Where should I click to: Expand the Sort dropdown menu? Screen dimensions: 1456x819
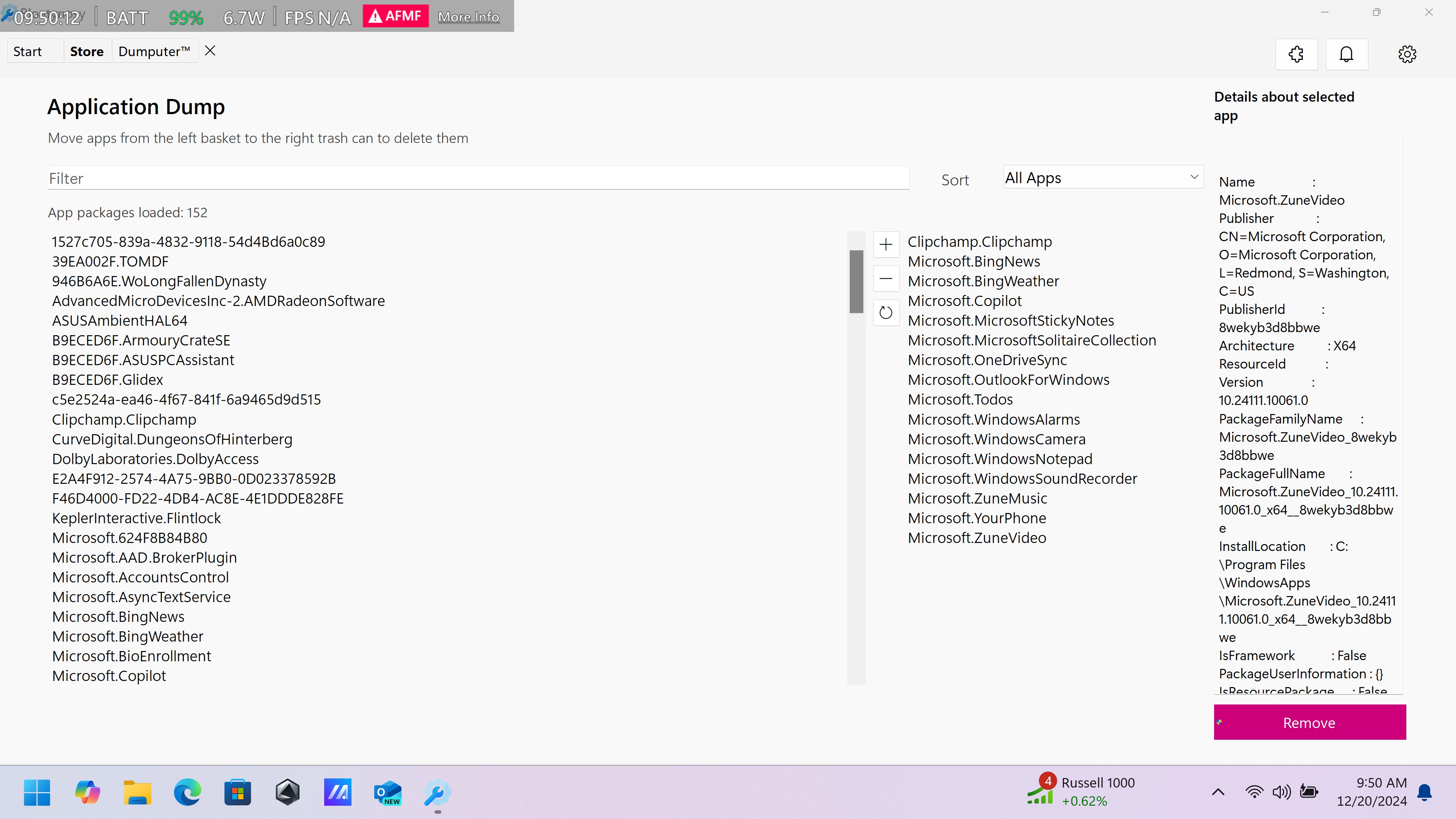click(1100, 177)
